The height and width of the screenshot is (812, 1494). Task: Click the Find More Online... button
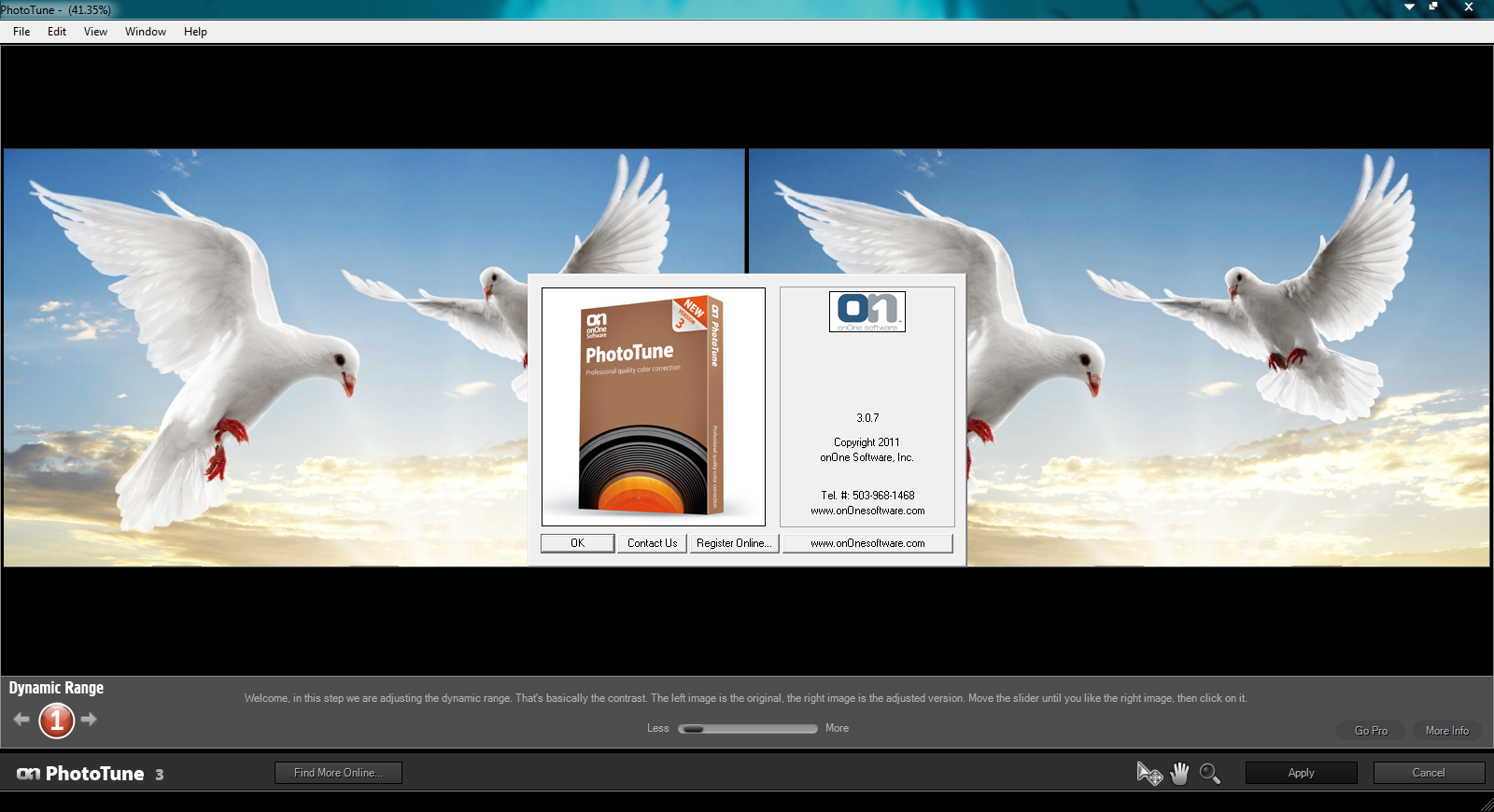coord(338,773)
